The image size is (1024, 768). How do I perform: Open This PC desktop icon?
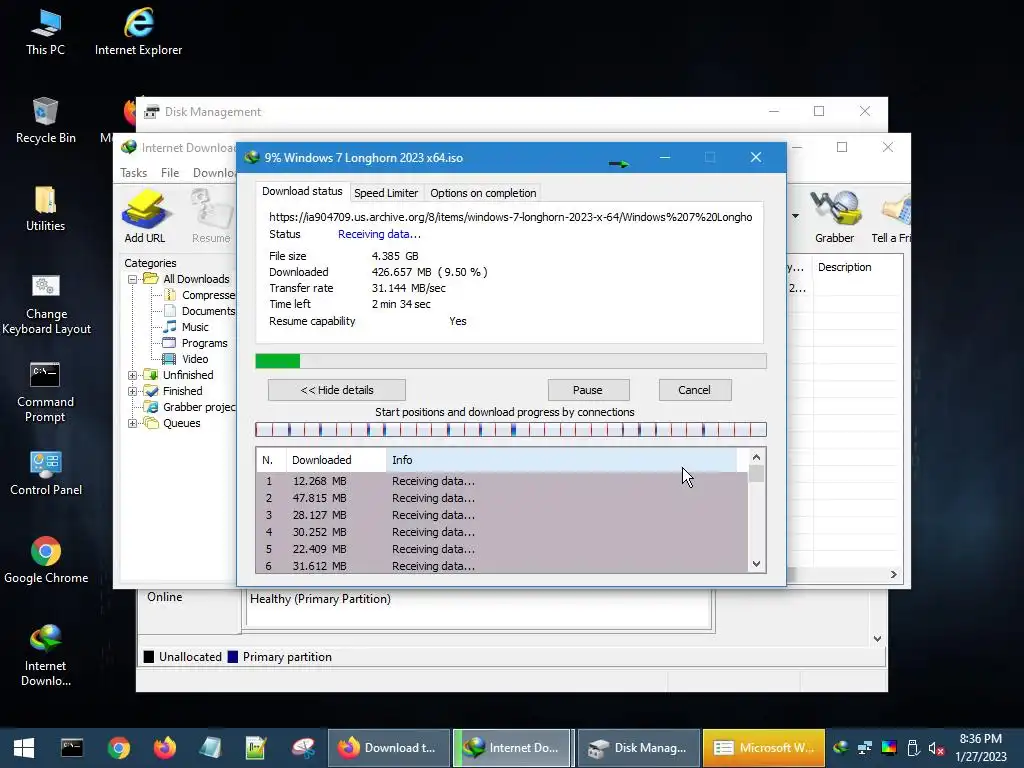45,33
